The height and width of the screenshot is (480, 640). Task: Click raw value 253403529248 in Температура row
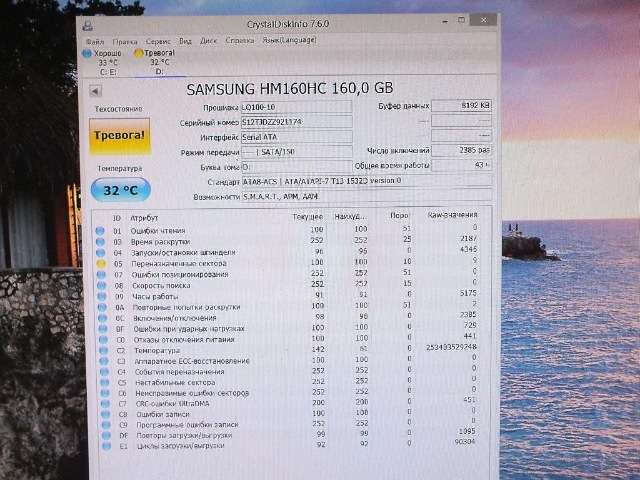tap(451, 347)
